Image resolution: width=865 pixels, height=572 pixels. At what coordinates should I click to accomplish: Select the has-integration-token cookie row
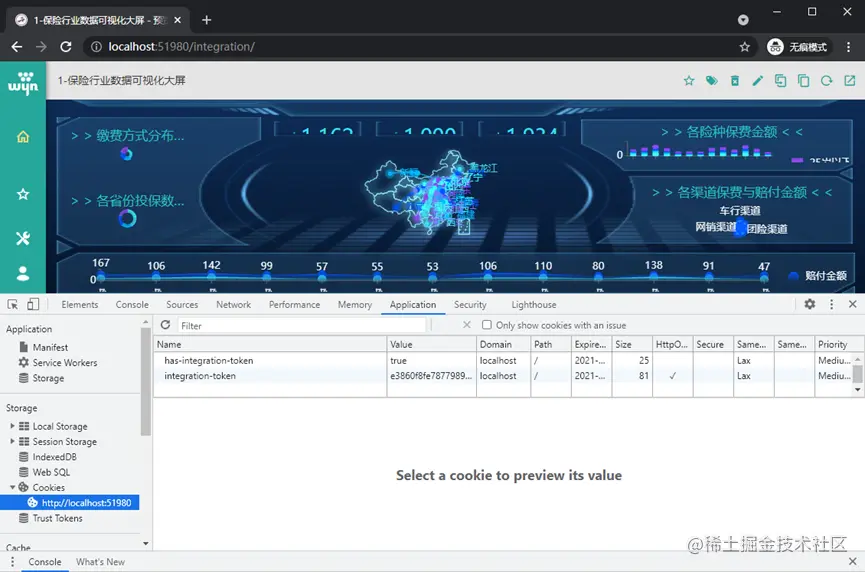[505, 360]
